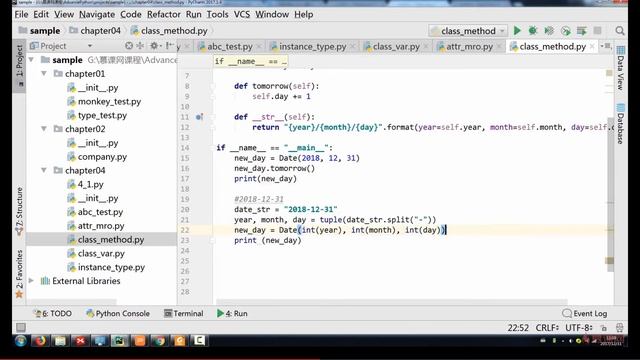Close the class_method.py editor tab
Image resolution: width=640 pixels, height=360 pixels.
[592, 47]
